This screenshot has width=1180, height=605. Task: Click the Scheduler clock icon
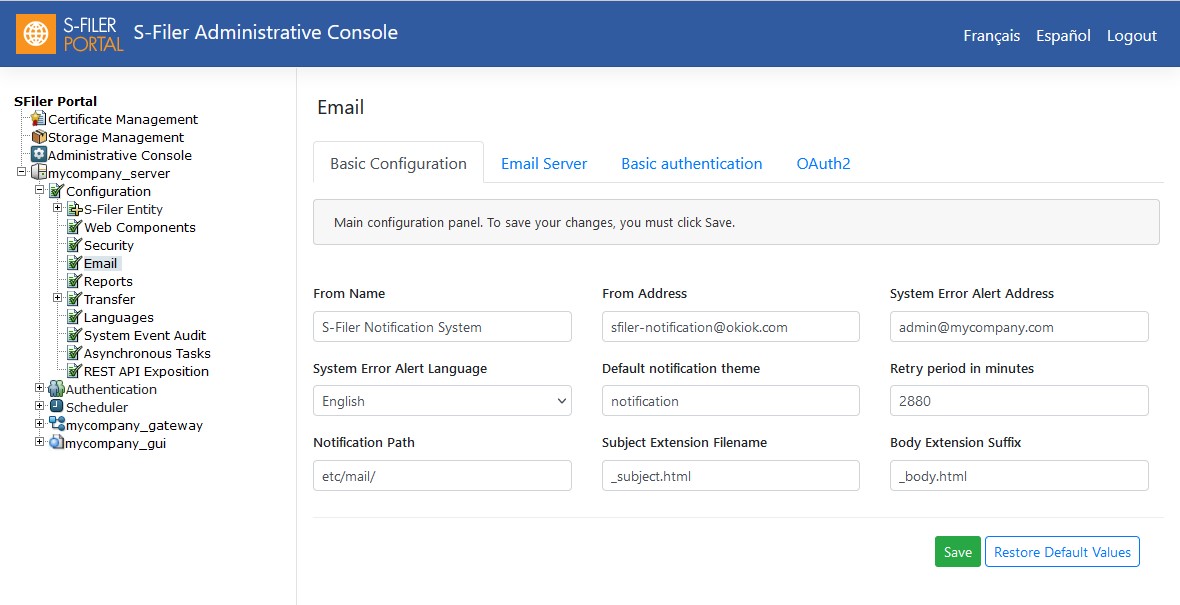click(x=56, y=407)
